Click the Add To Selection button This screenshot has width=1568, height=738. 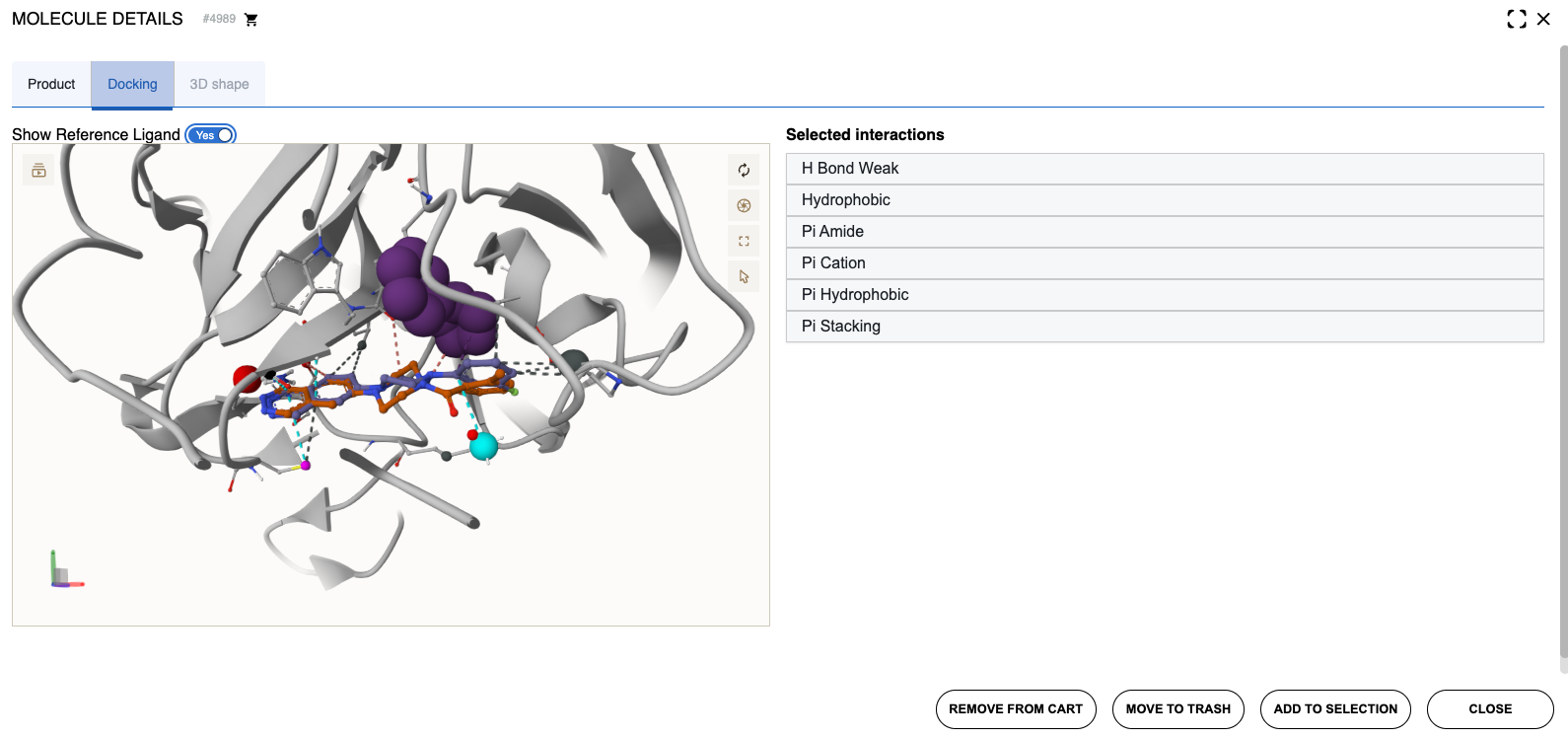point(1335,709)
